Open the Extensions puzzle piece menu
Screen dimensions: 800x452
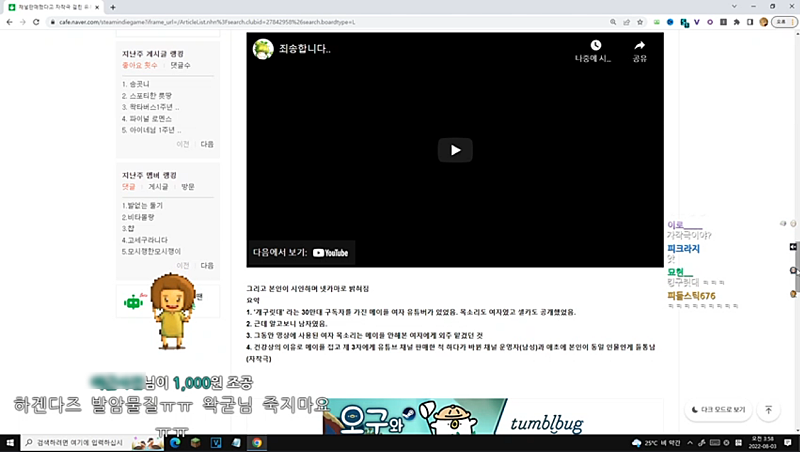click(x=737, y=22)
